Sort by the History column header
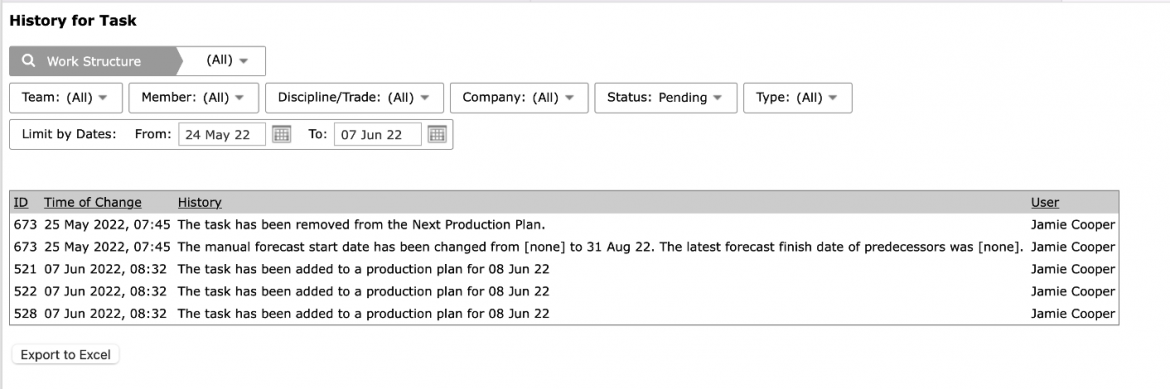 coord(199,202)
